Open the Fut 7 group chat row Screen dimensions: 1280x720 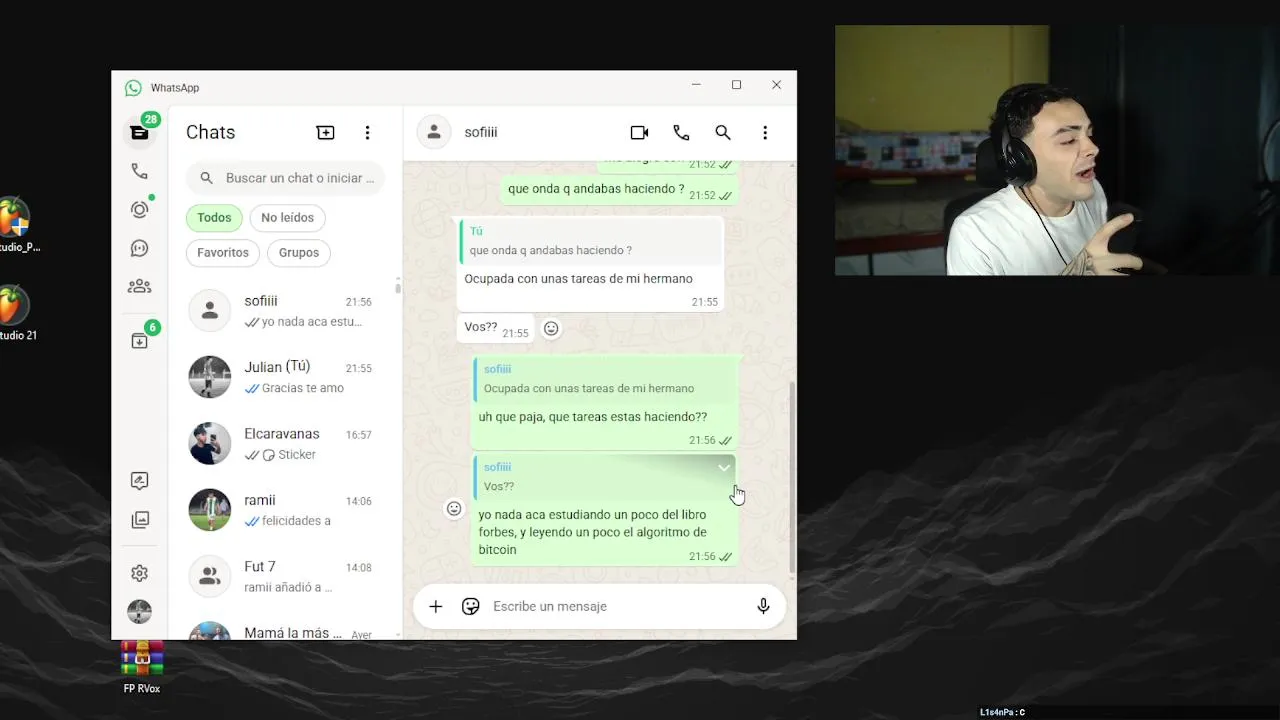(x=285, y=577)
